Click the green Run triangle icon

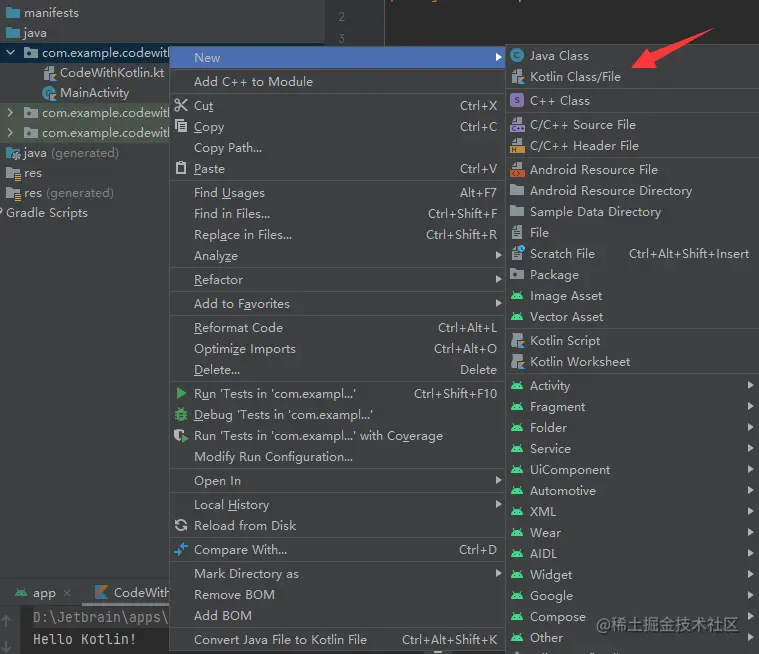pyautogui.click(x=181, y=393)
